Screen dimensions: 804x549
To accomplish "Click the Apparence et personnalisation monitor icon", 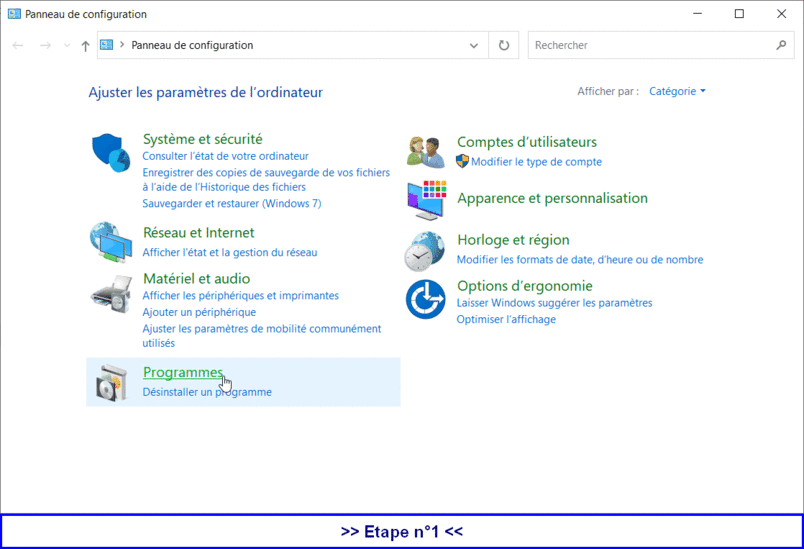I will pyautogui.click(x=427, y=200).
